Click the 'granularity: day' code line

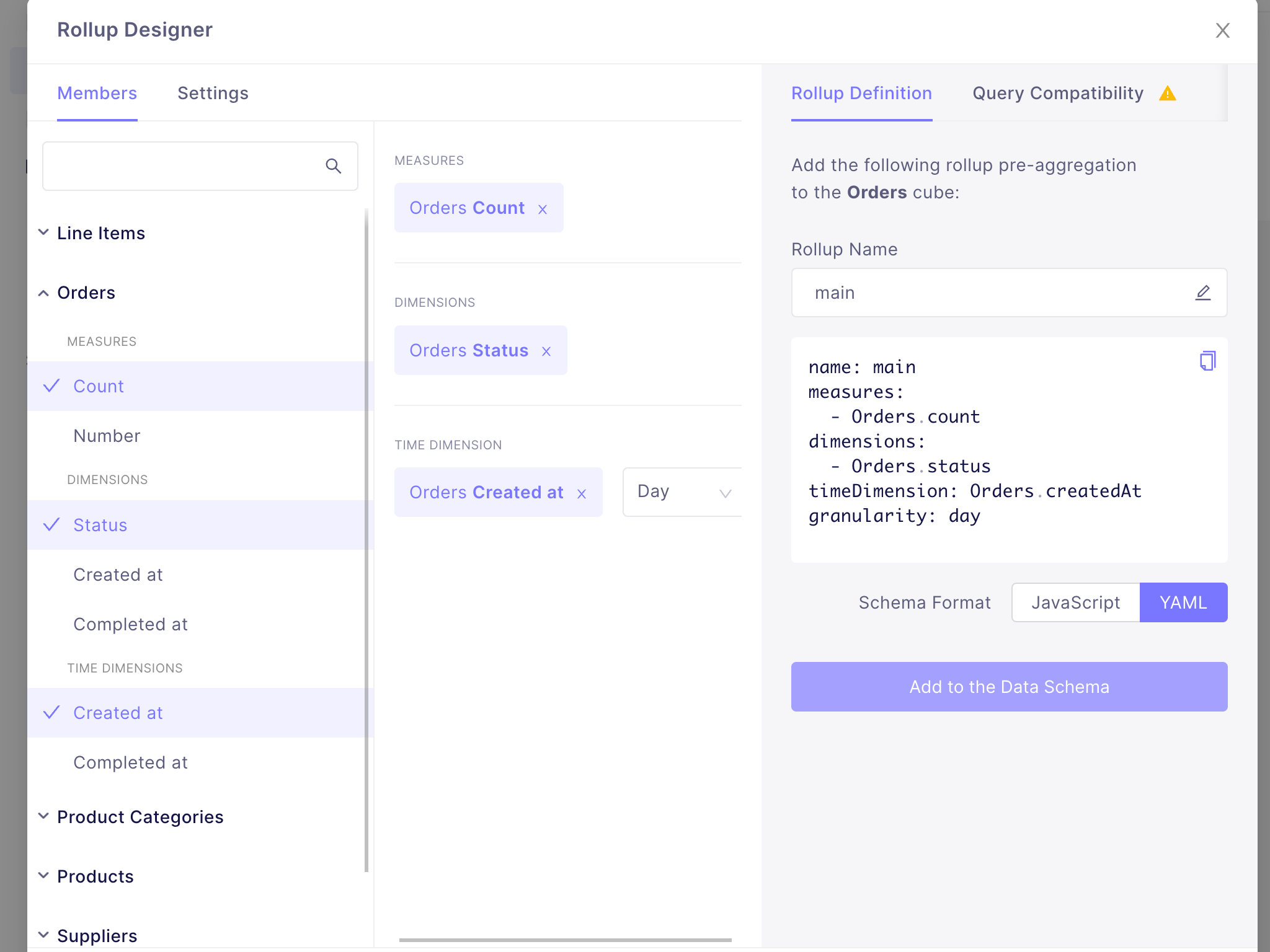click(894, 516)
